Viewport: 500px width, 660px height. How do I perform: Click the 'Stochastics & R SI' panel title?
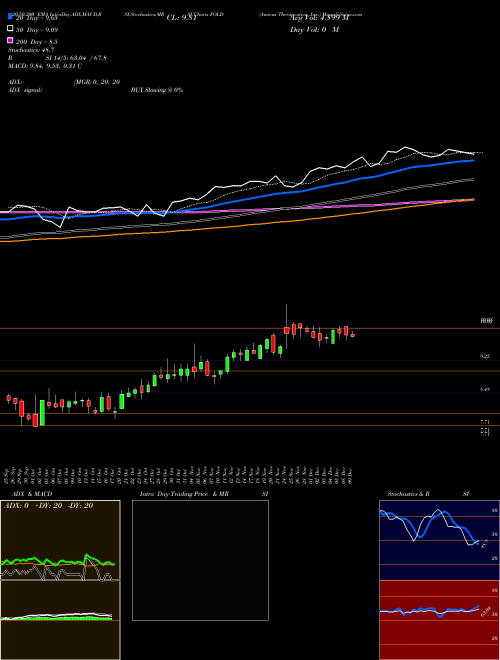[428, 494]
